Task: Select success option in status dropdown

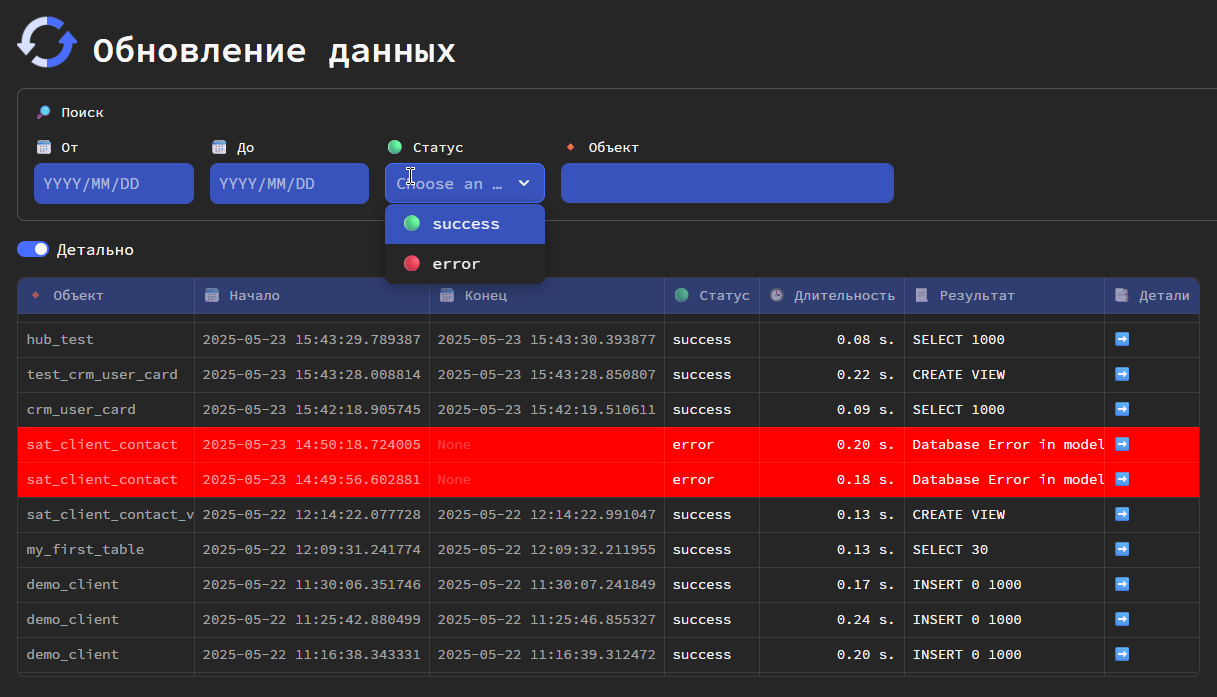Action: (465, 224)
